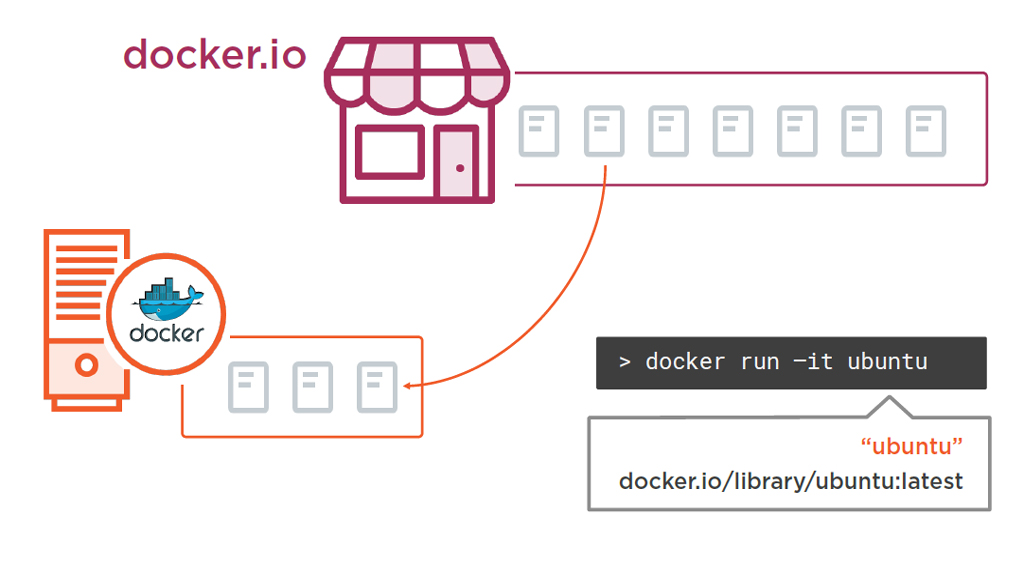The width and height of the screenshot is (1024, 576).
Task: Click the middle local image in orange box
Action: click(312, 387)
